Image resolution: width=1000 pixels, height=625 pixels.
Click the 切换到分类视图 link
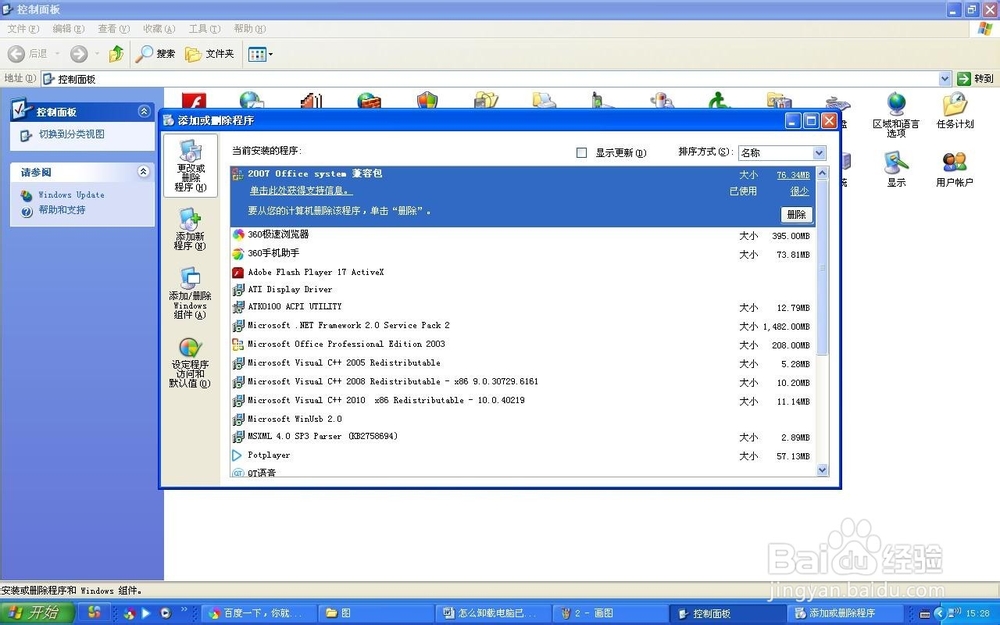[x=71, y=134]
